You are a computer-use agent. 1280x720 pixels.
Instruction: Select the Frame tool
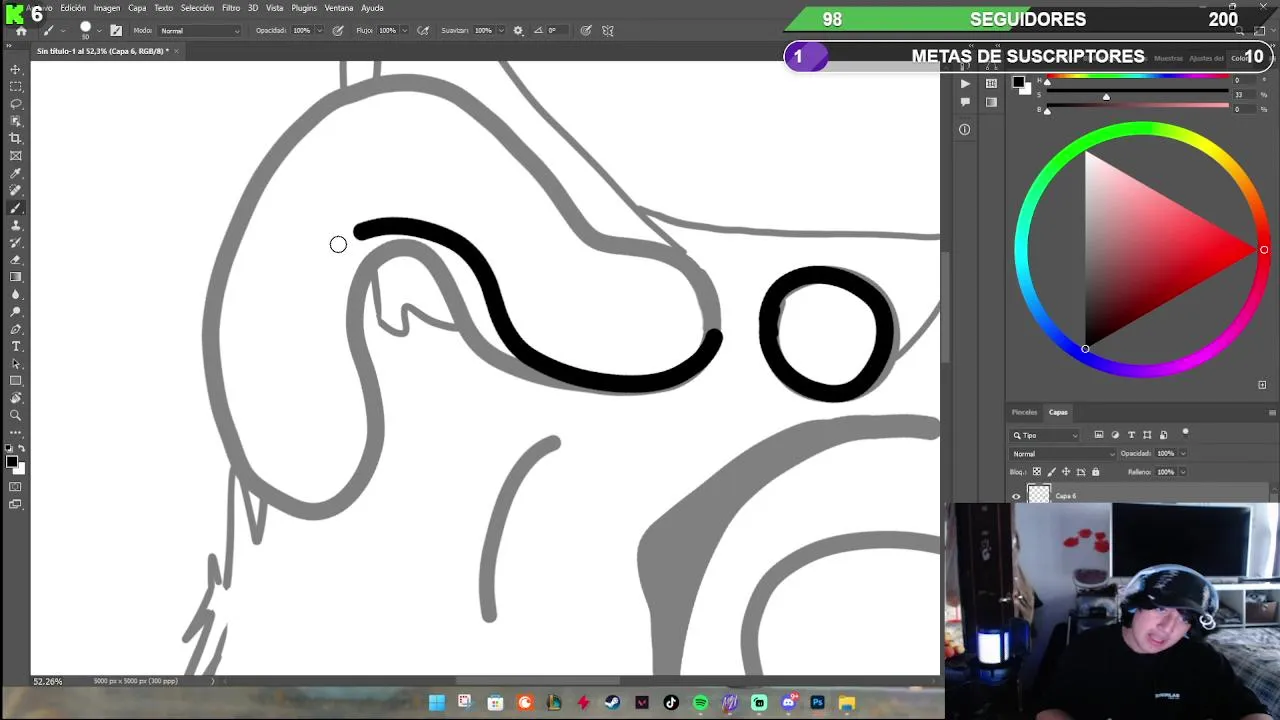click(x=16, y=156)
